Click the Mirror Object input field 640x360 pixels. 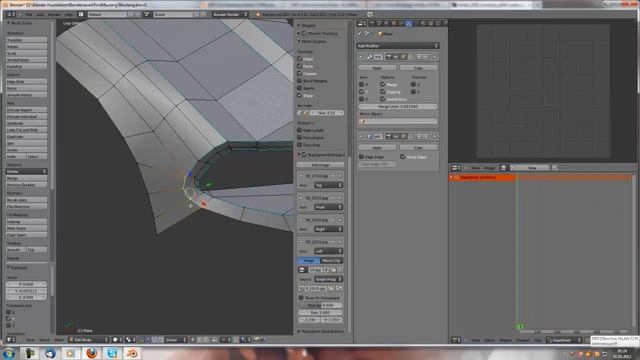click(398, 121)
